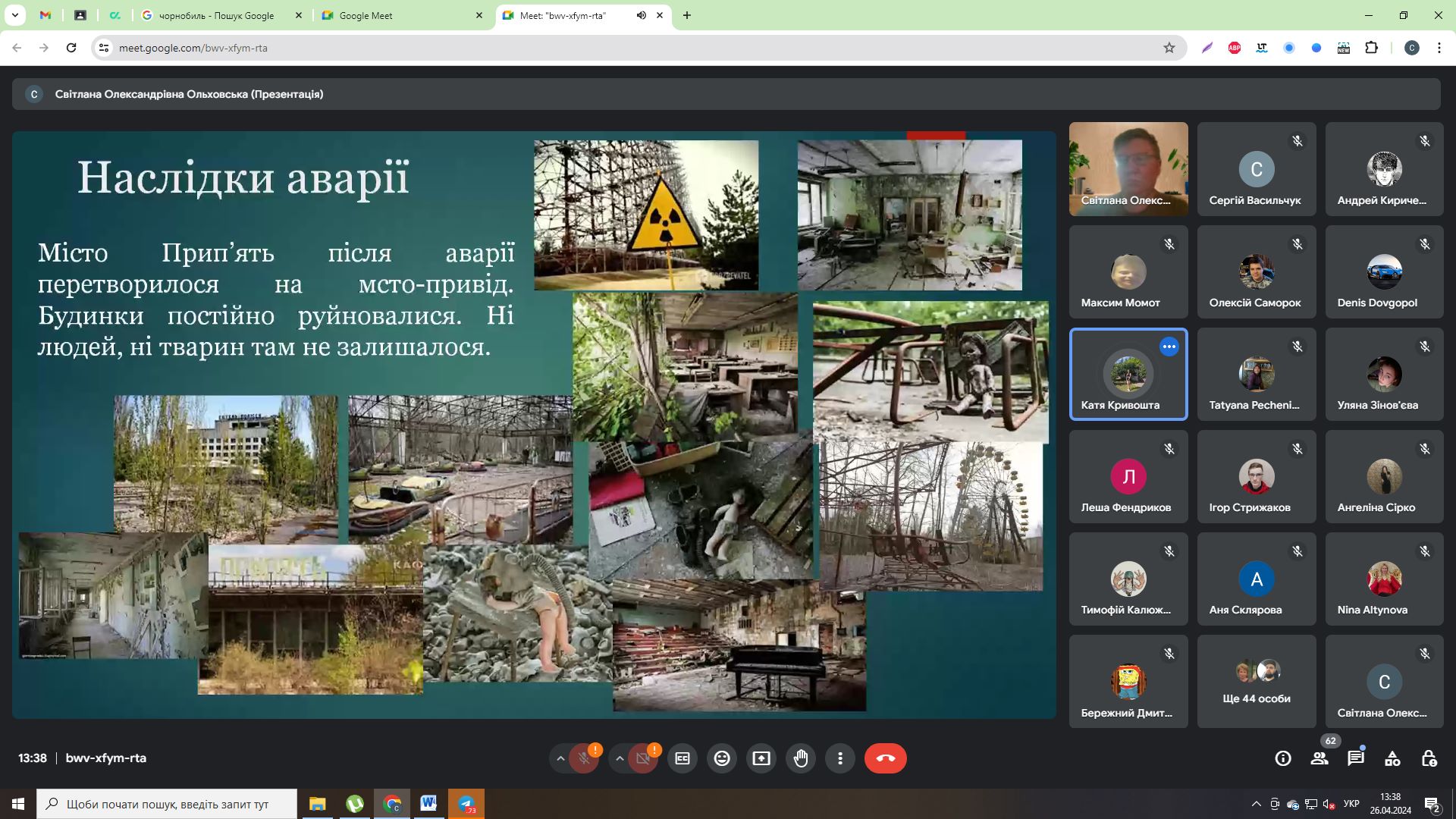Turn on closed captions
1456x819 pixels.
[x=682, y=758]
